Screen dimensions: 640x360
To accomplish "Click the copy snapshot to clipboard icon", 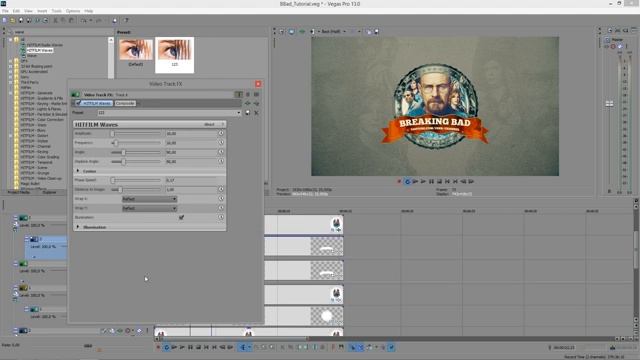I will point(369,31).
